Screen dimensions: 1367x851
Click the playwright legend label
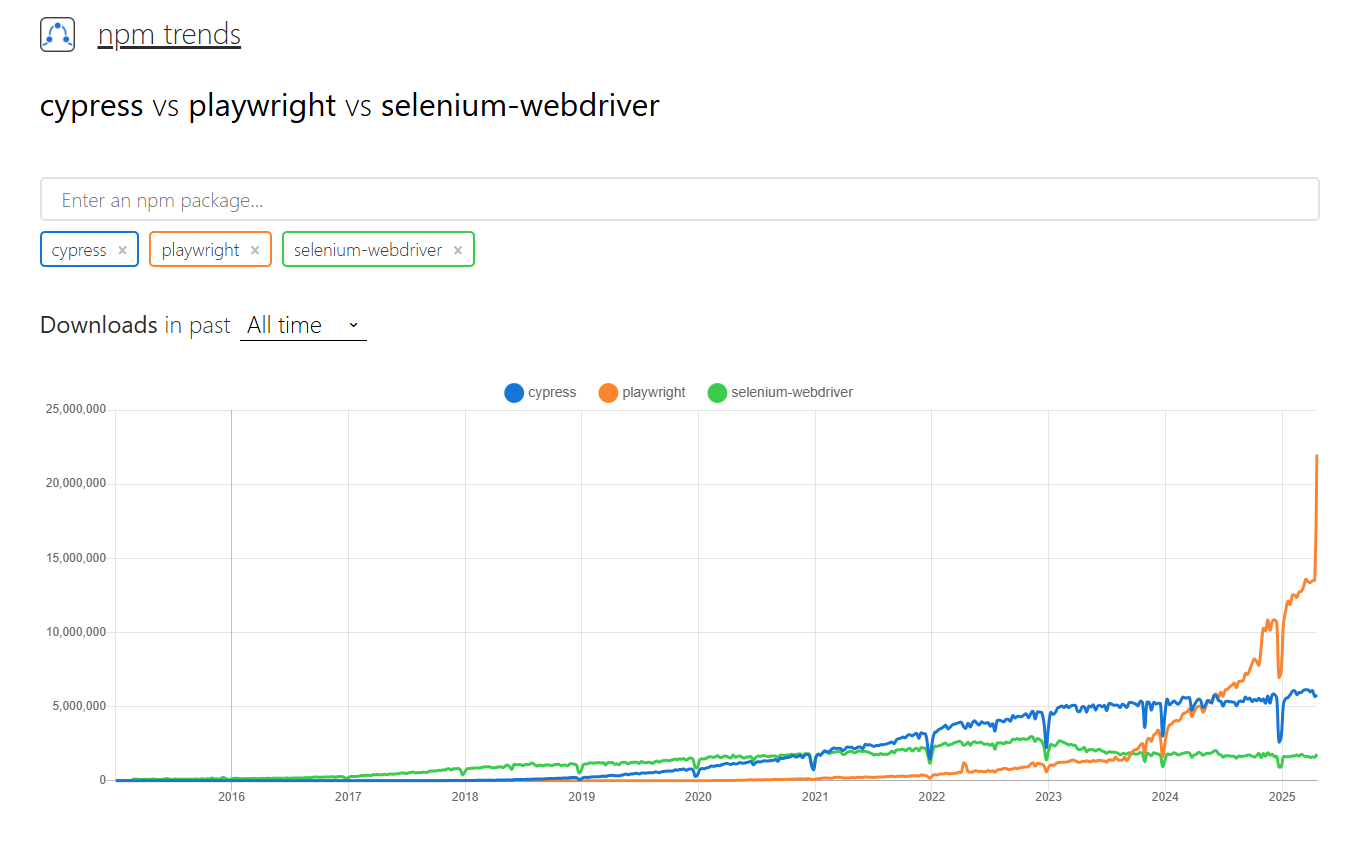pyautogui.click(x=654, y=393)
